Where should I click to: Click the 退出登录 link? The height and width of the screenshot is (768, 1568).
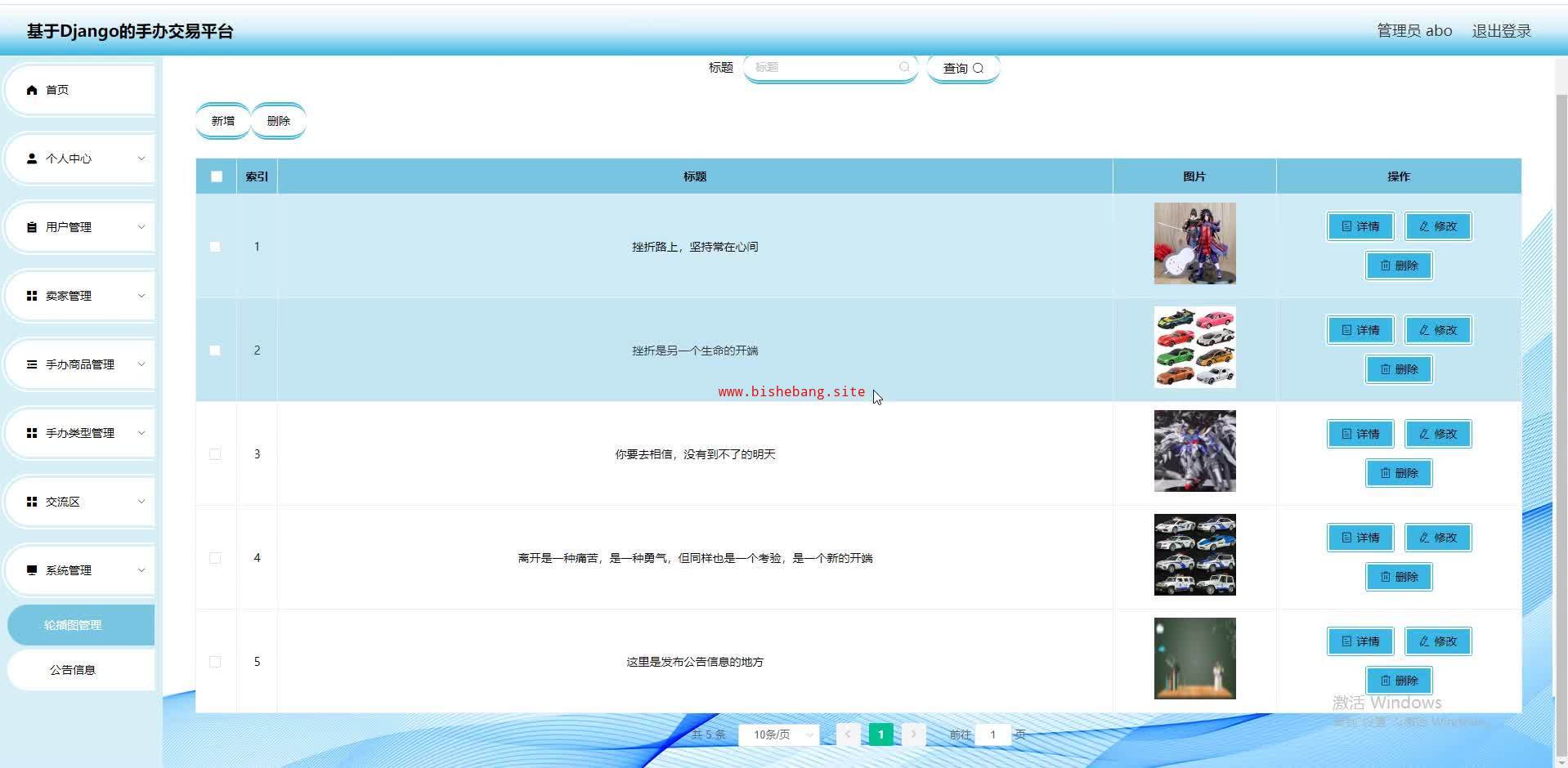pos(1502,31)
